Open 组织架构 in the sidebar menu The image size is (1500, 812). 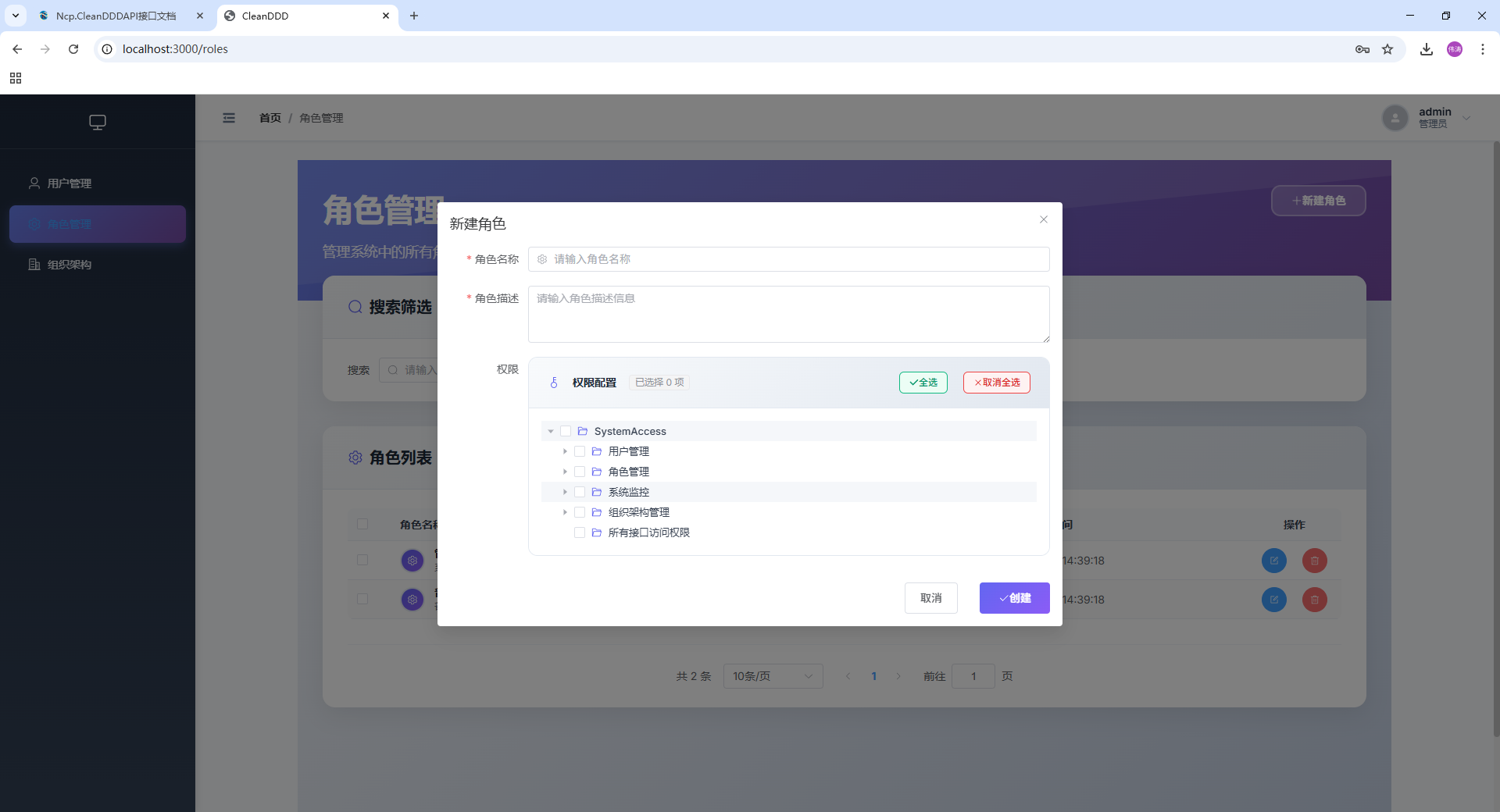click(98, 265)
